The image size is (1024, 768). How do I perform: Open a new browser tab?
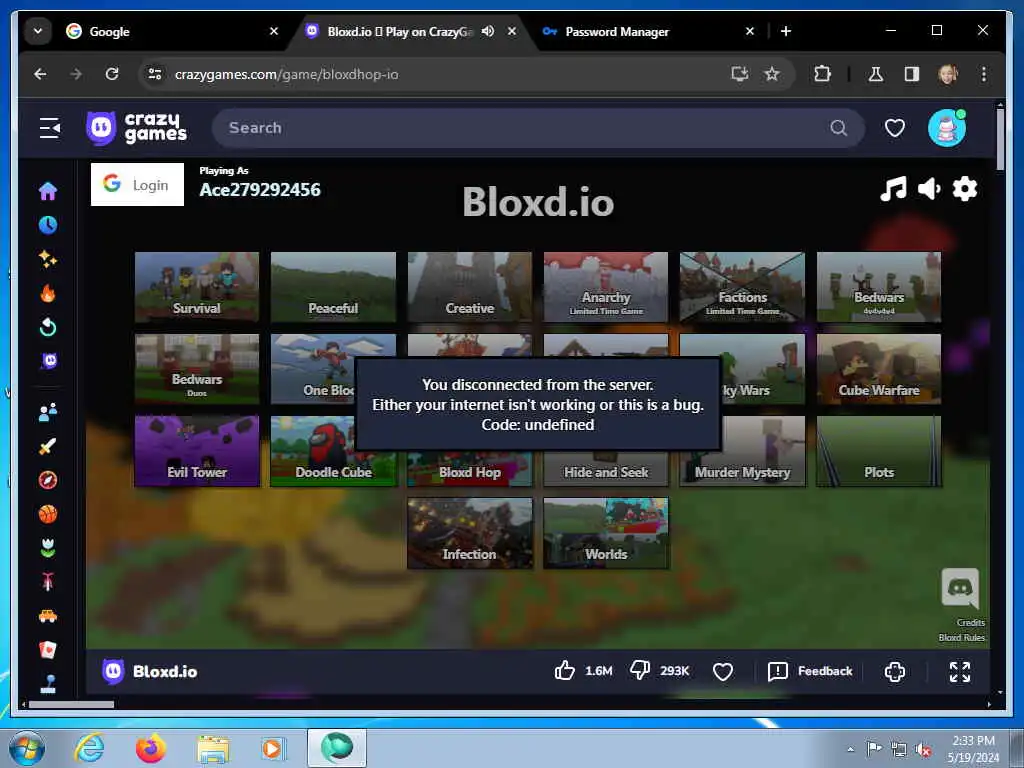coord(786,31)
